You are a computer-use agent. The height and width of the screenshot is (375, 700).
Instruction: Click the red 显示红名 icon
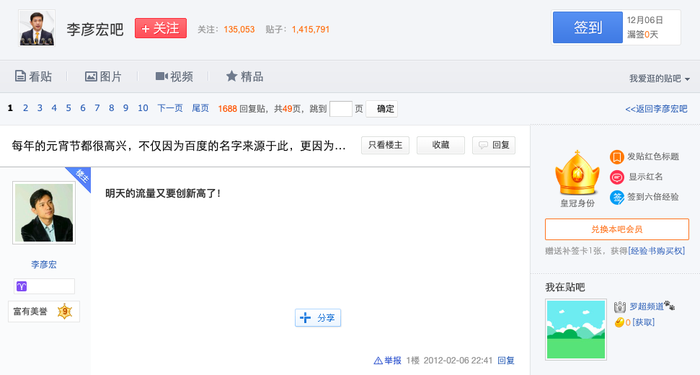617,177
